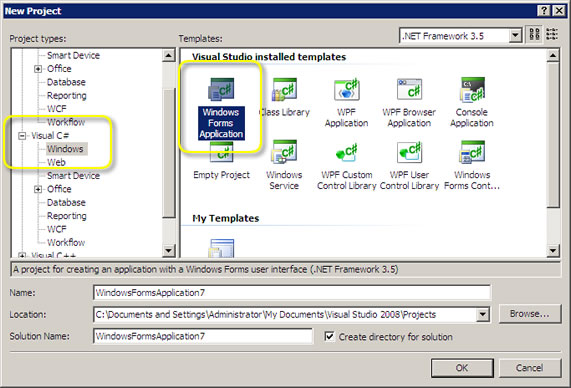The height and width of the screenshot is (388, 571).
Task: Click the project Name input field
Action: (x=292, y=293)
